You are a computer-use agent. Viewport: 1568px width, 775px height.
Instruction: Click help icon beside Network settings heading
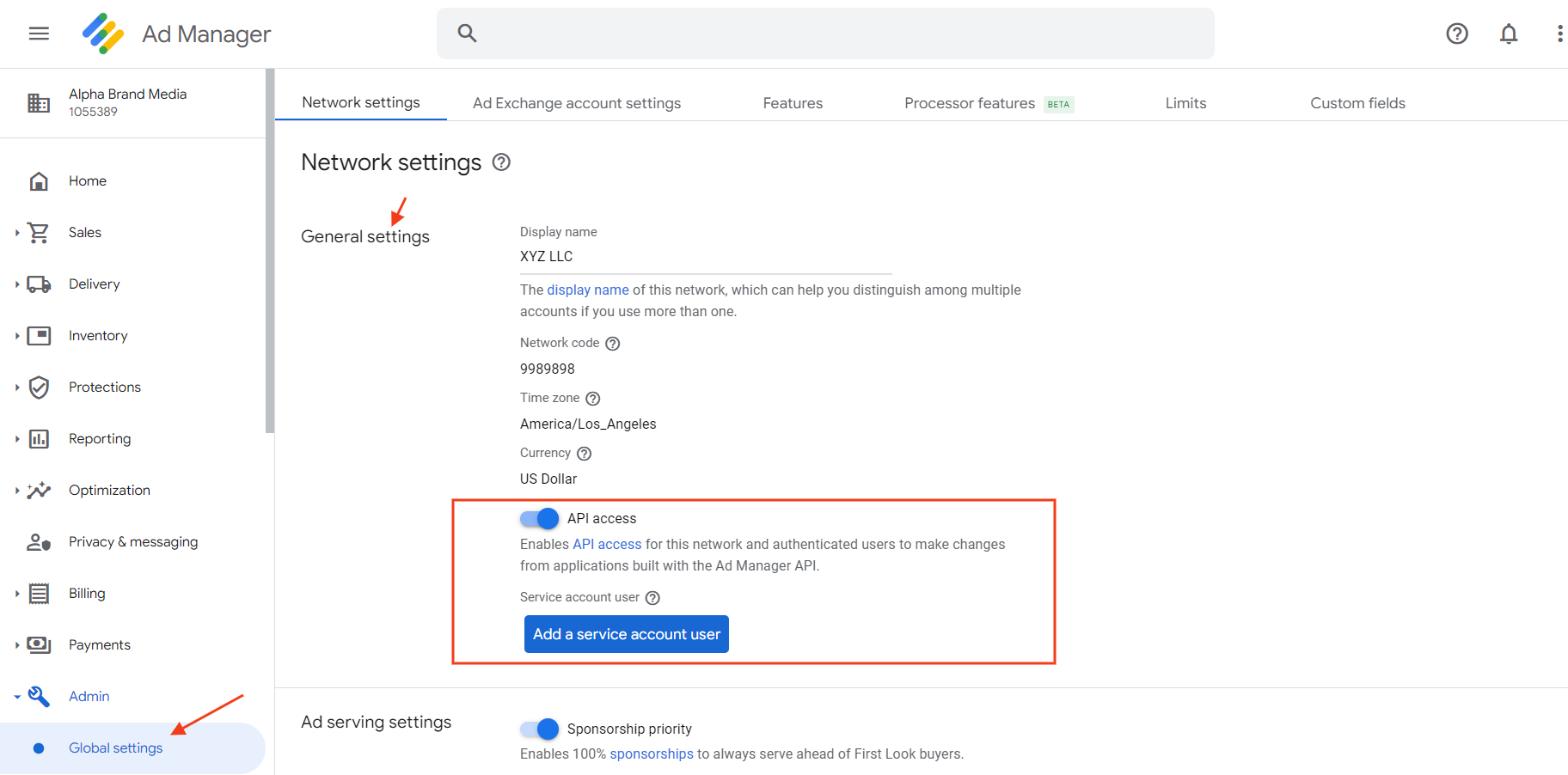[501, 162]
